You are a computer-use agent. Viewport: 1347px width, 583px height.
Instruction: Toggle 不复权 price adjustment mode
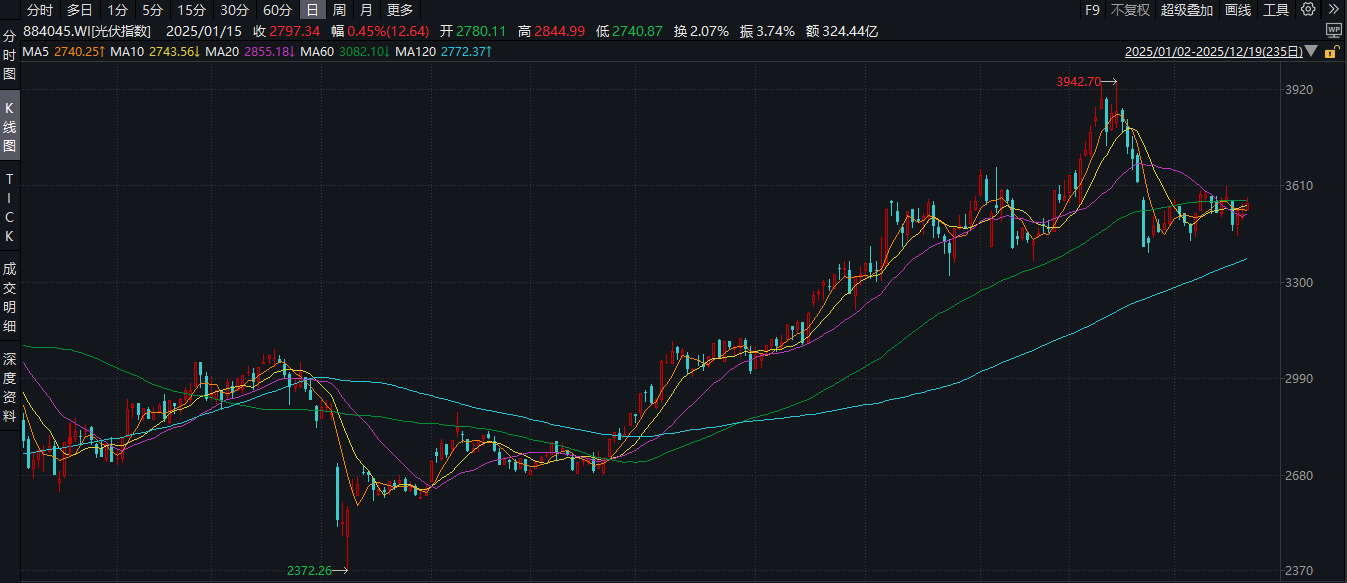click(1130, 10)
